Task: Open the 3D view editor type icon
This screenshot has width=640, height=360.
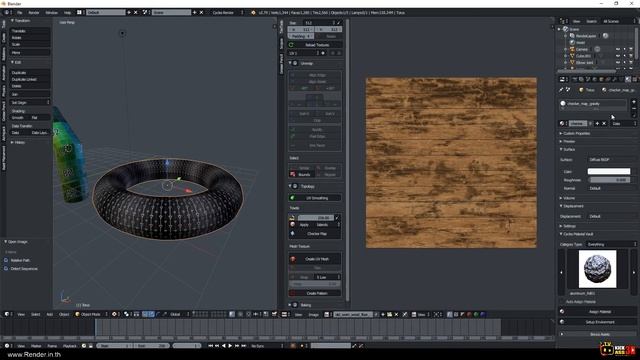Action: 7,314
